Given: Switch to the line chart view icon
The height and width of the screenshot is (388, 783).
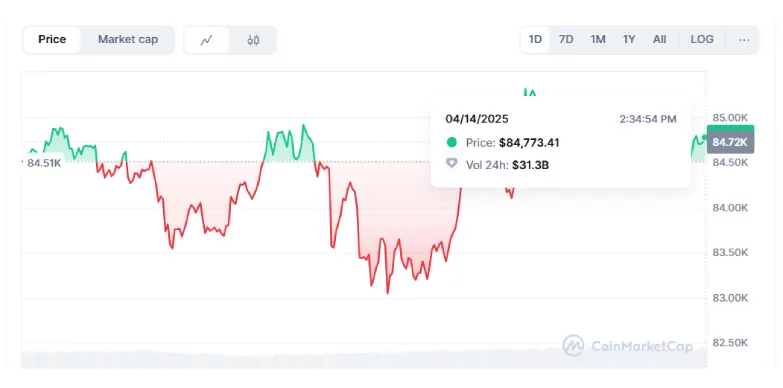Looking at the screenshot, I should coord(207,40).
